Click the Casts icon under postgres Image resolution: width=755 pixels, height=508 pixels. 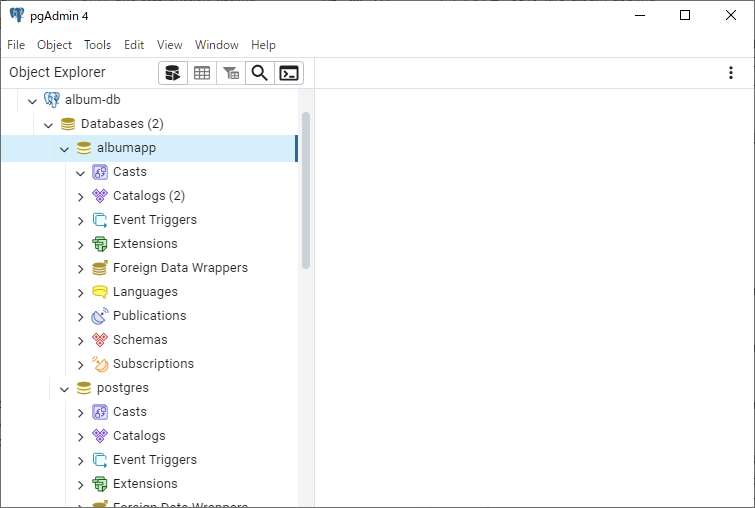(x=100, y=412)
